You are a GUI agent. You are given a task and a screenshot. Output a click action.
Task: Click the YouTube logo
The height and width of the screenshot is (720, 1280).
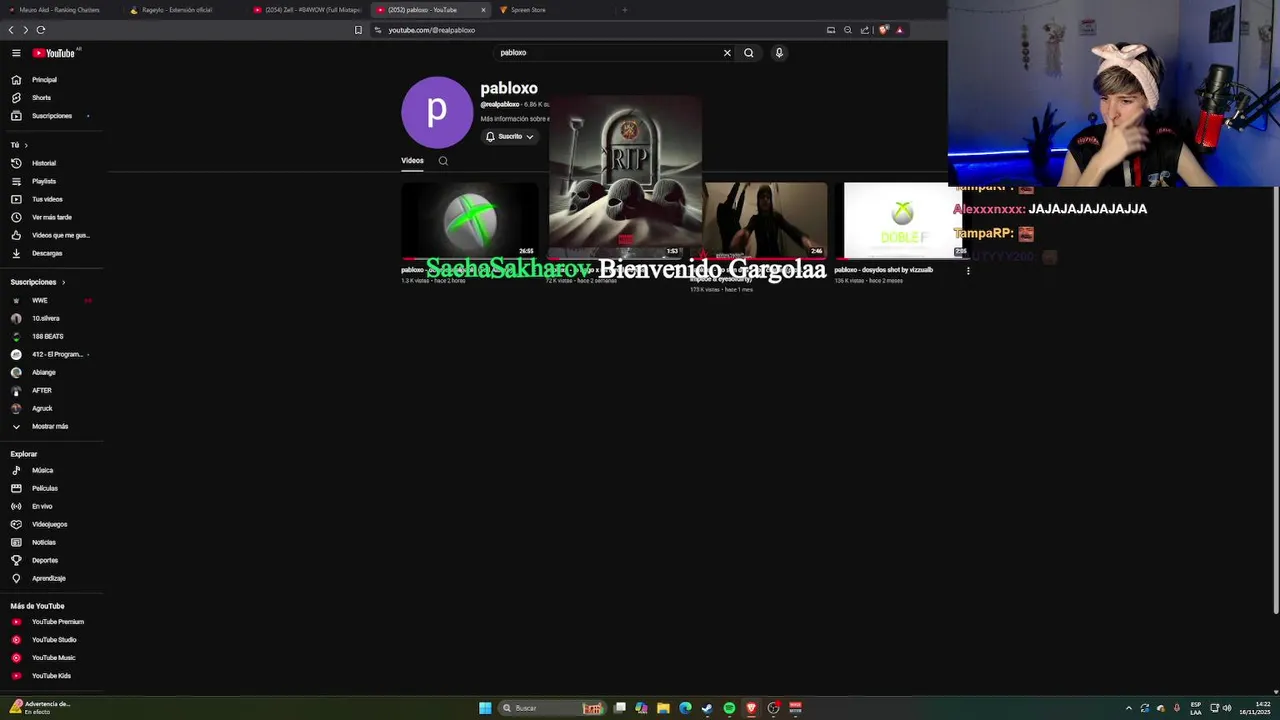pos(54,53)
